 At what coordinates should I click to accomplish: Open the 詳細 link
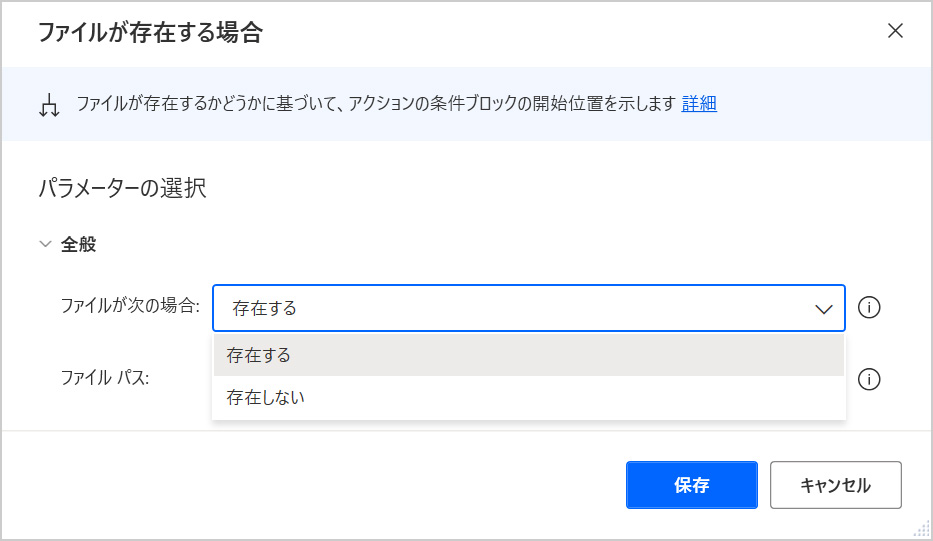pos(699,104)
